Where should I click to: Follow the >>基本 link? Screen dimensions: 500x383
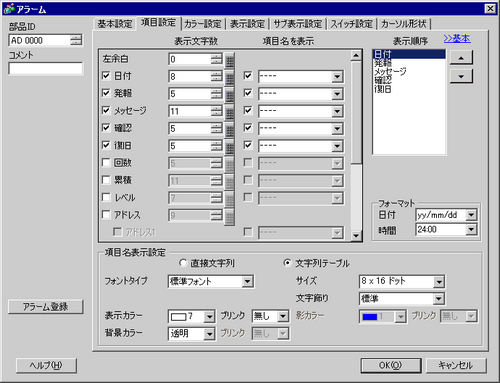457,39
